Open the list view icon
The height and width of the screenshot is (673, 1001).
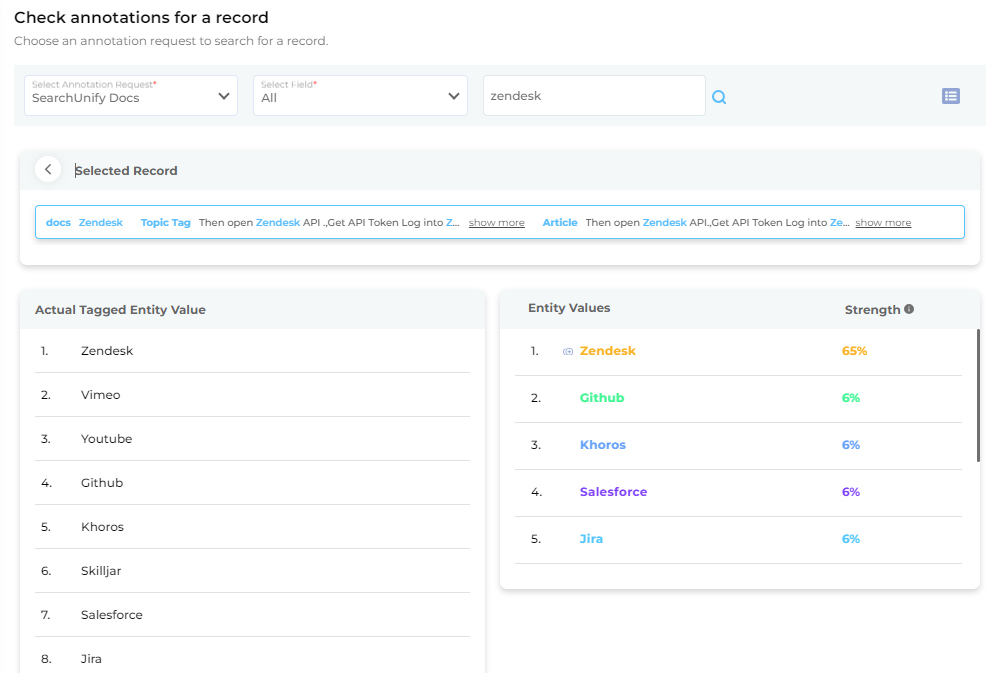[951, 96]
